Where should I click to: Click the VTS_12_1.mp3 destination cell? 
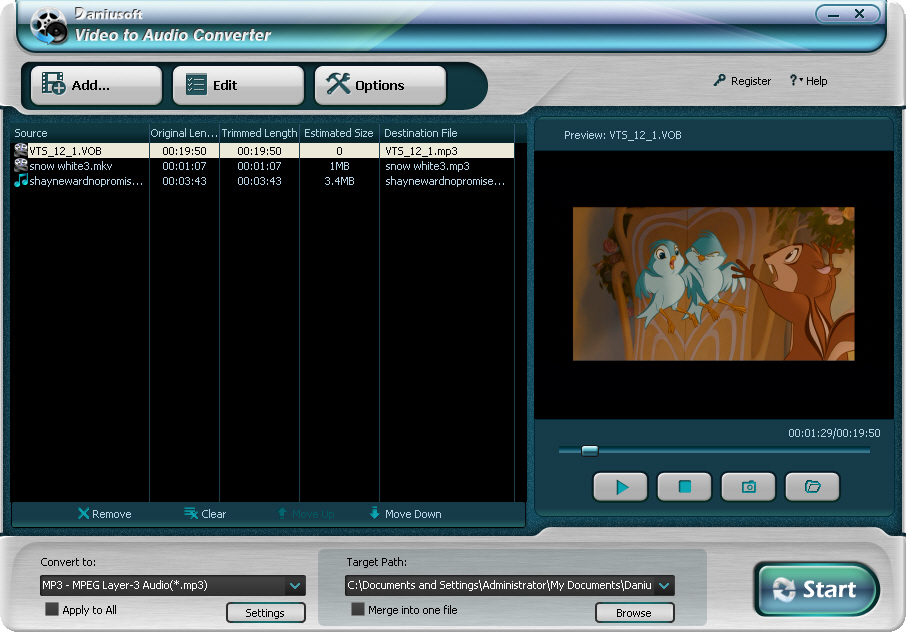pos(447,151)
